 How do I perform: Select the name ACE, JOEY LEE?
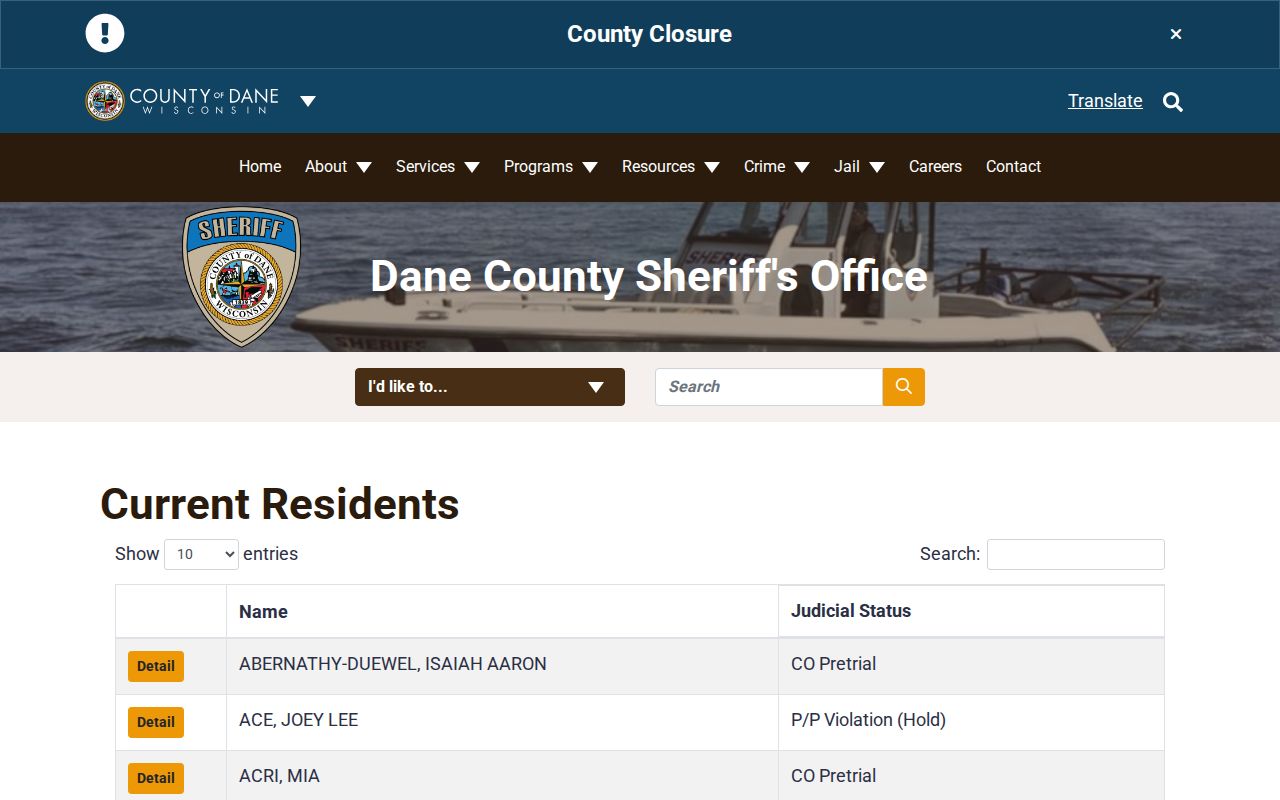[298, 720]
